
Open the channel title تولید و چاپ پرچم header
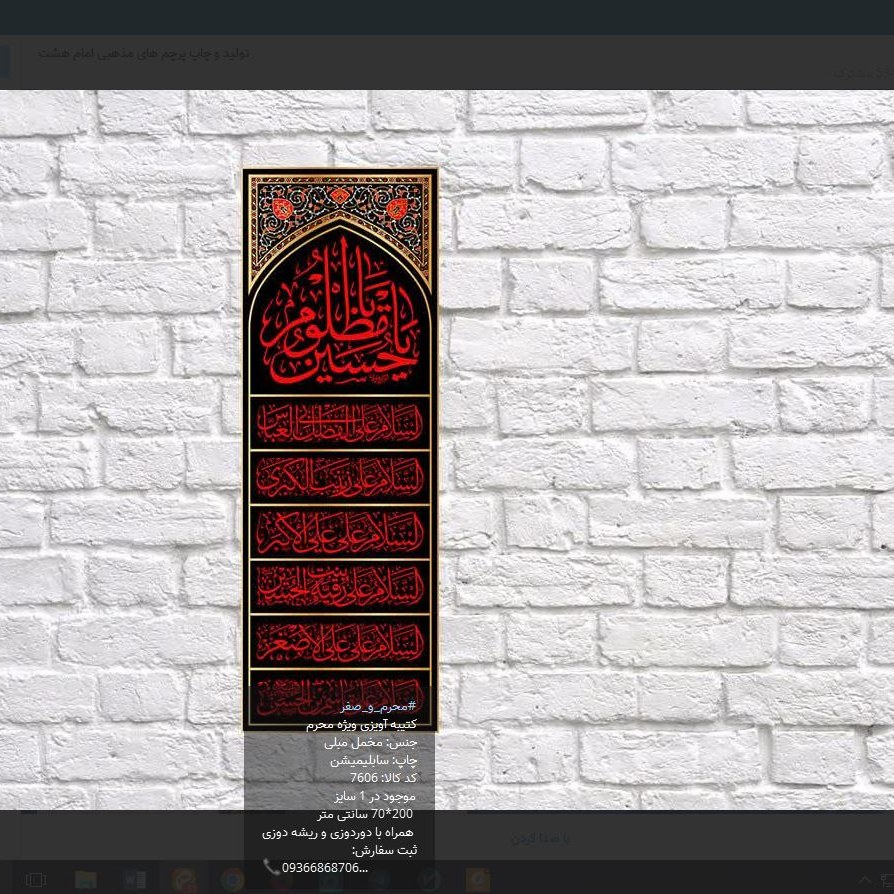pos(144,53)
